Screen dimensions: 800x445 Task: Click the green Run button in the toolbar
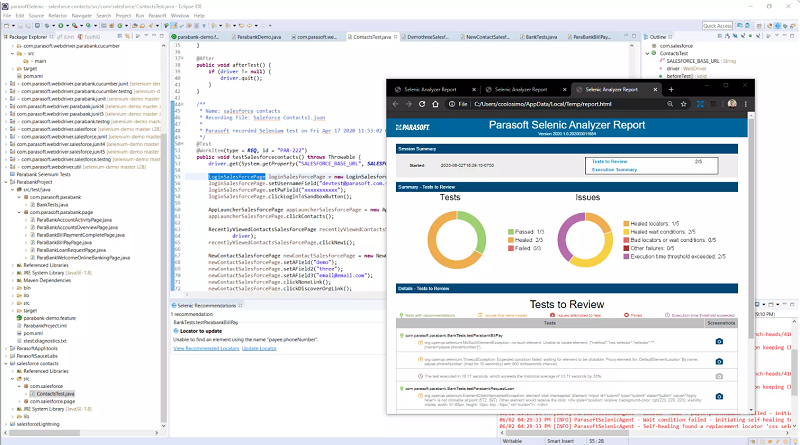[61, 26]
